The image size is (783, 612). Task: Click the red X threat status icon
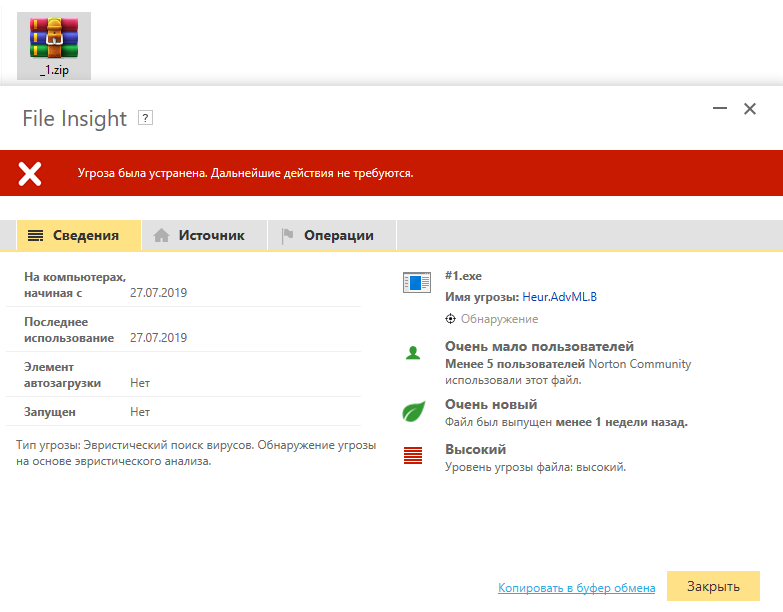click(30, 174)
